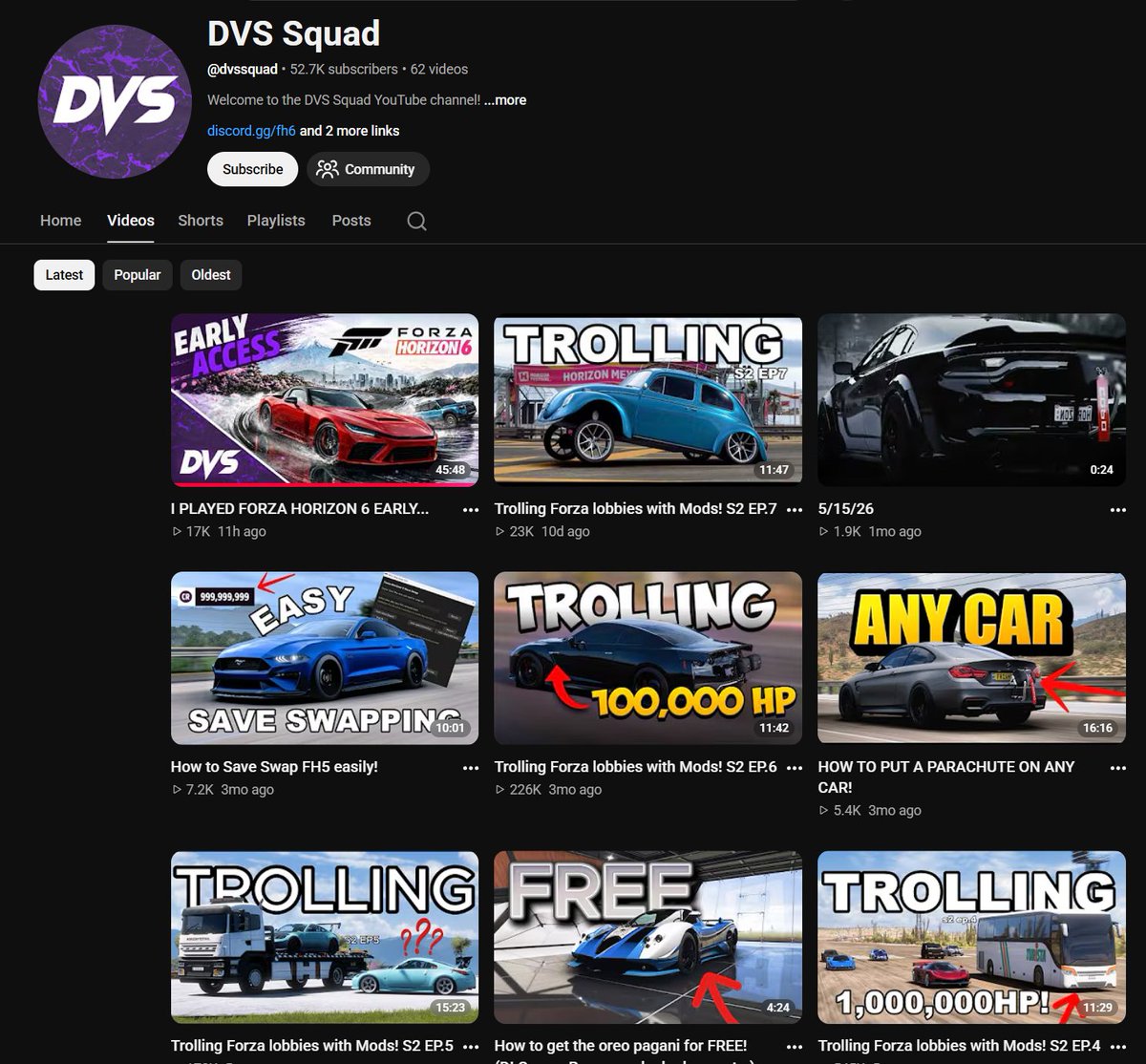Open the Easy Save Swapping Mustang thumbnail

325,658
